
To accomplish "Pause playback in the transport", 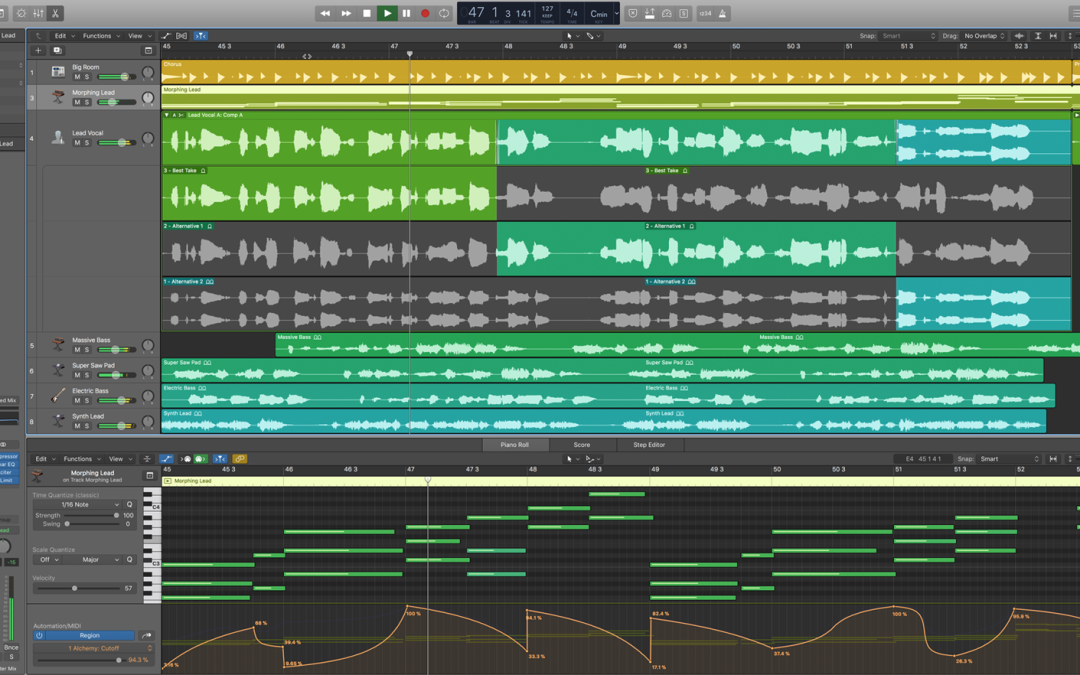I will tap(406, 13).
